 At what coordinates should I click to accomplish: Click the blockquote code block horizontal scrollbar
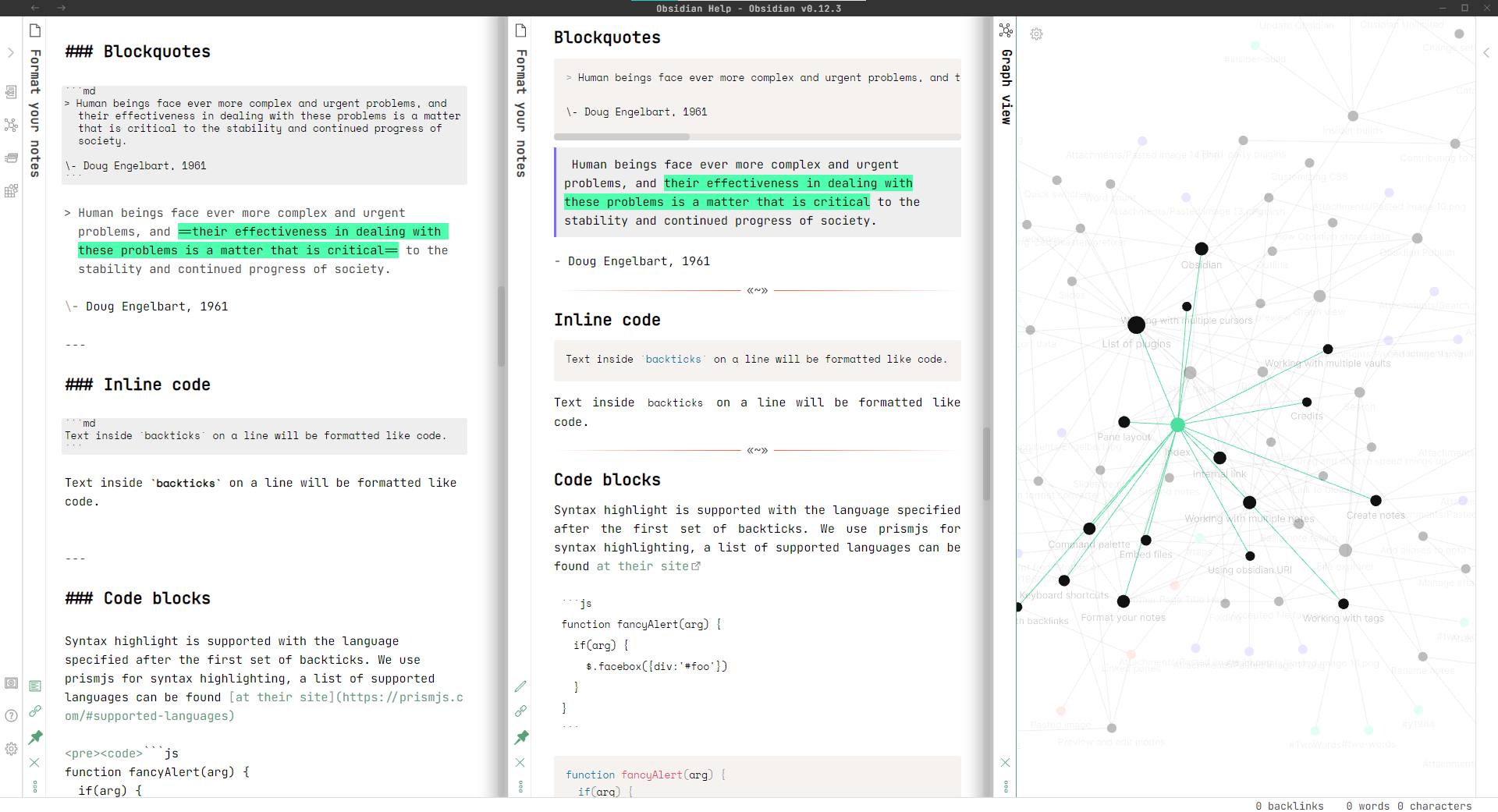622,137
